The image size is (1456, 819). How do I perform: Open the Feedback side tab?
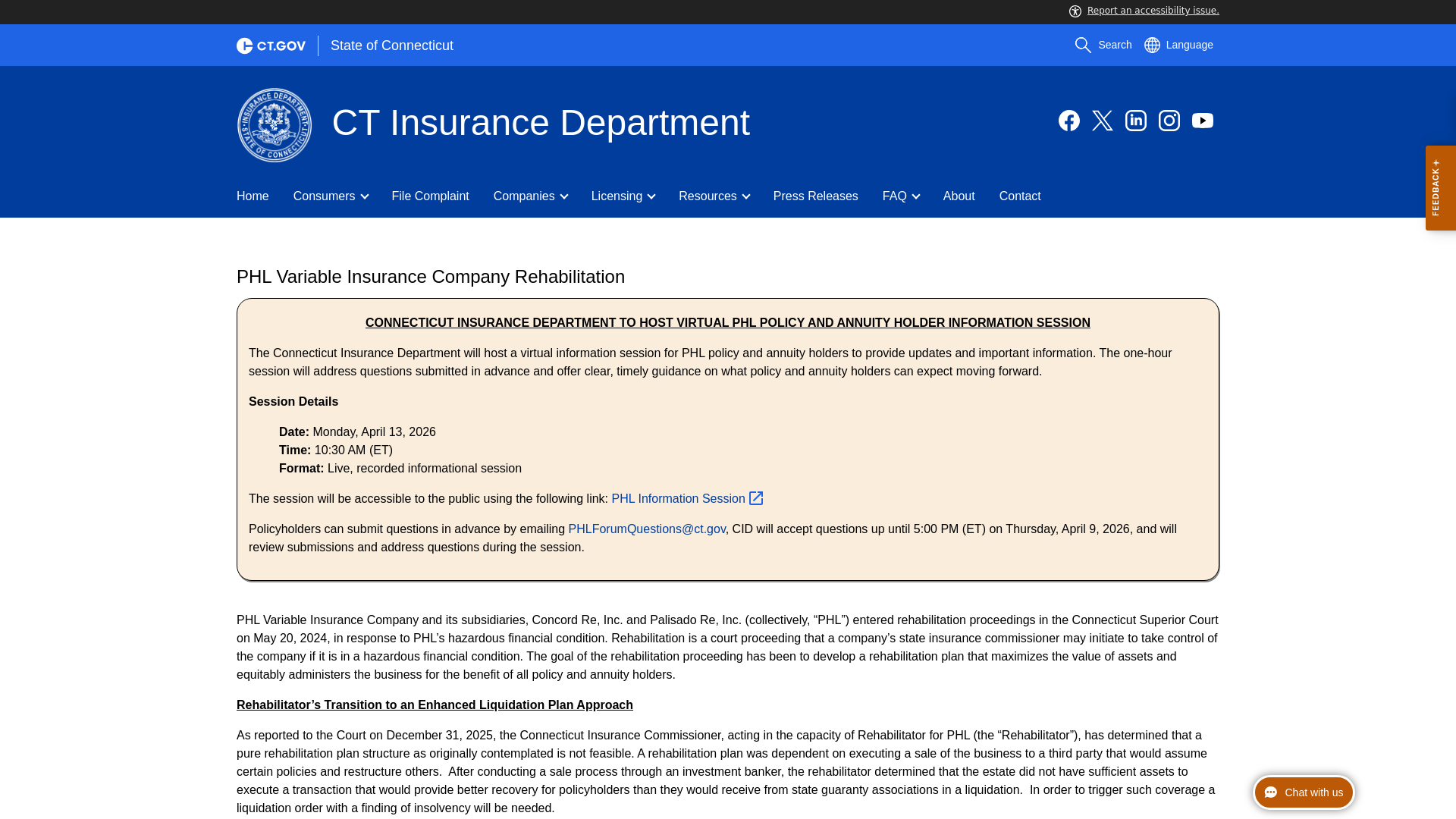coord(1440,188)
